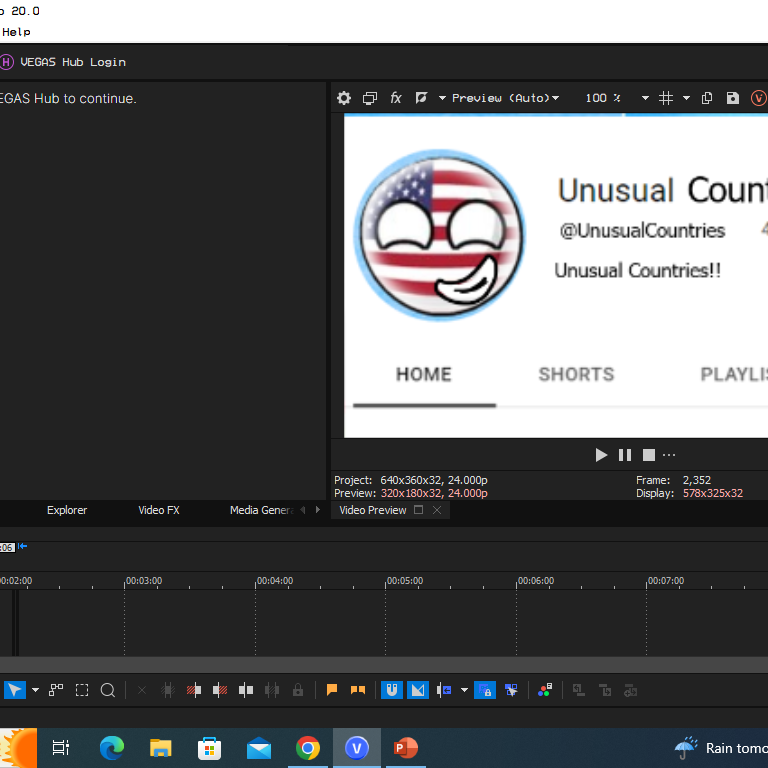Select the Zoom magnifier tool
Image resolution: width=768 pixels, height=768 pixels.
pyautogui.click(x=108, y=690)
